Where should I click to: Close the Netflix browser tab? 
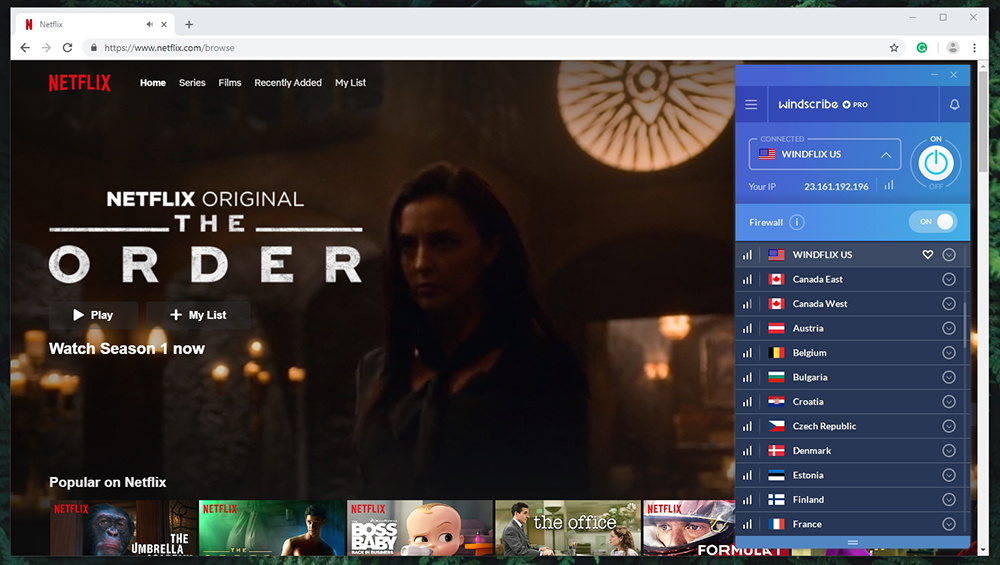(164, 24)
